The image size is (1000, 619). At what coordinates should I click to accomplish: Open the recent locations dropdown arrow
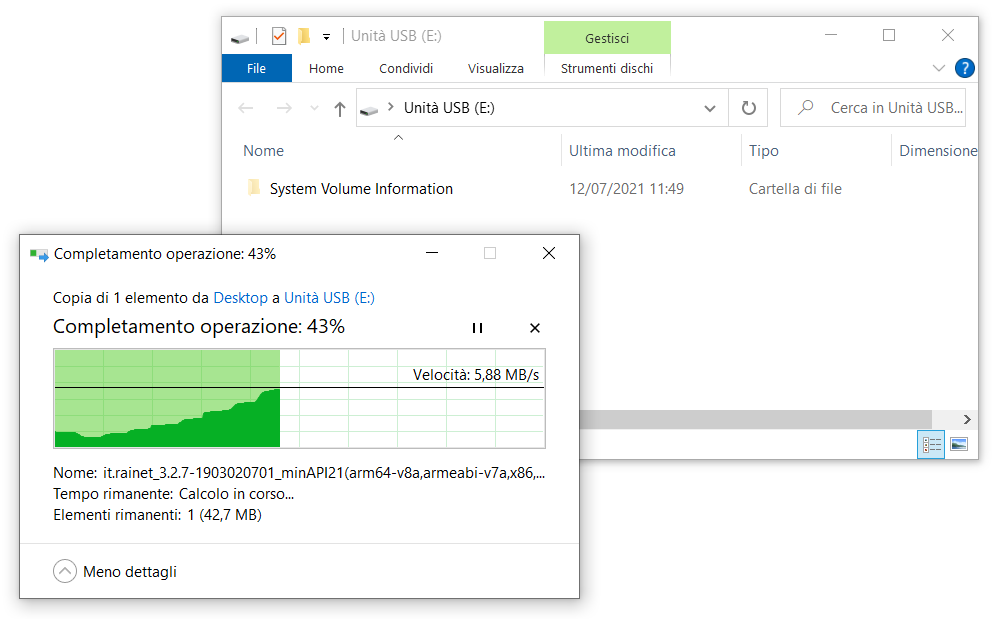point(314,108)
